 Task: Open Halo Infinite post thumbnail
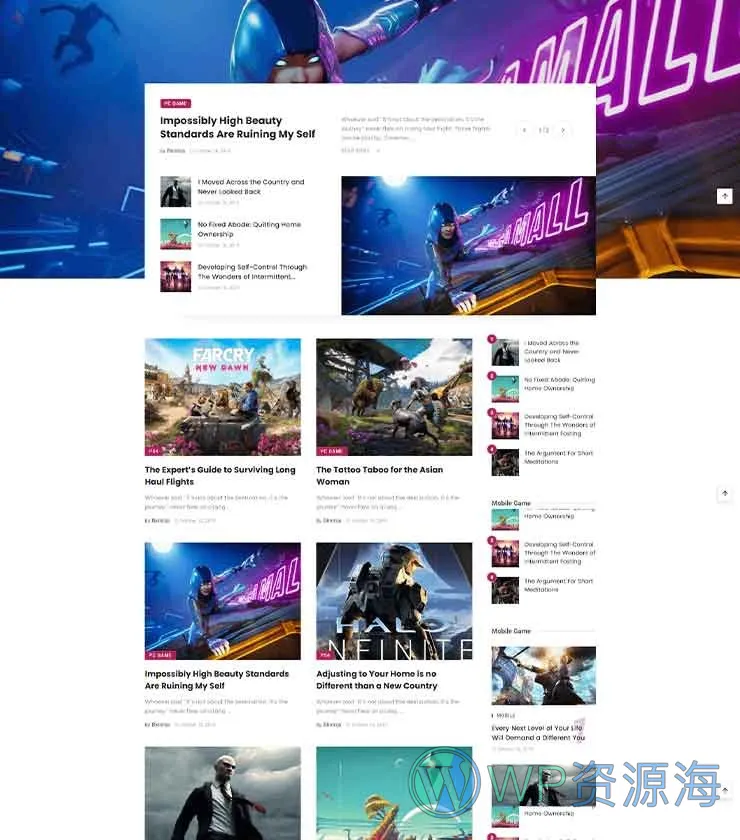click(x=394, y=601)
